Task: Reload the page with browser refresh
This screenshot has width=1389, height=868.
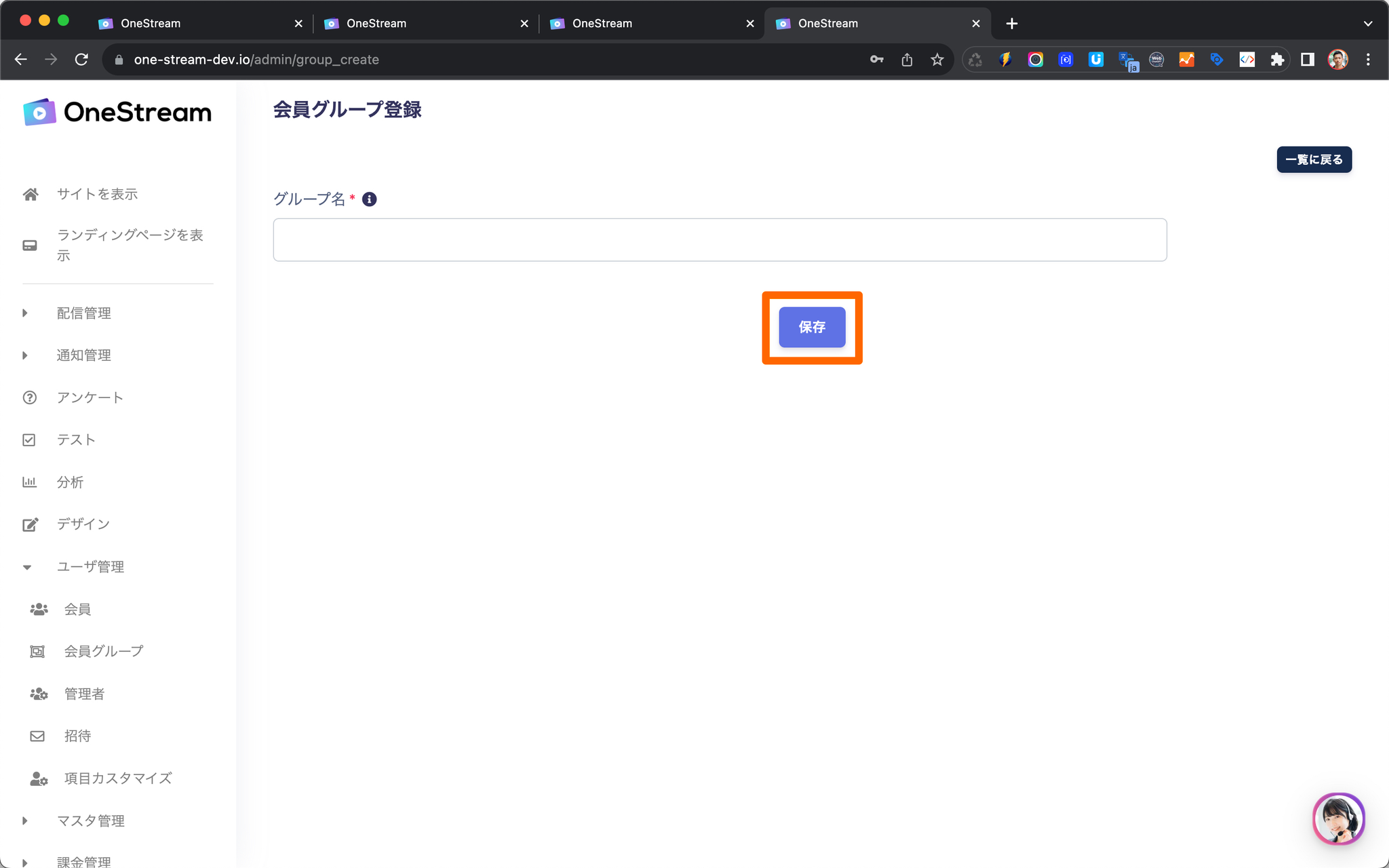Action: (81, 60)
